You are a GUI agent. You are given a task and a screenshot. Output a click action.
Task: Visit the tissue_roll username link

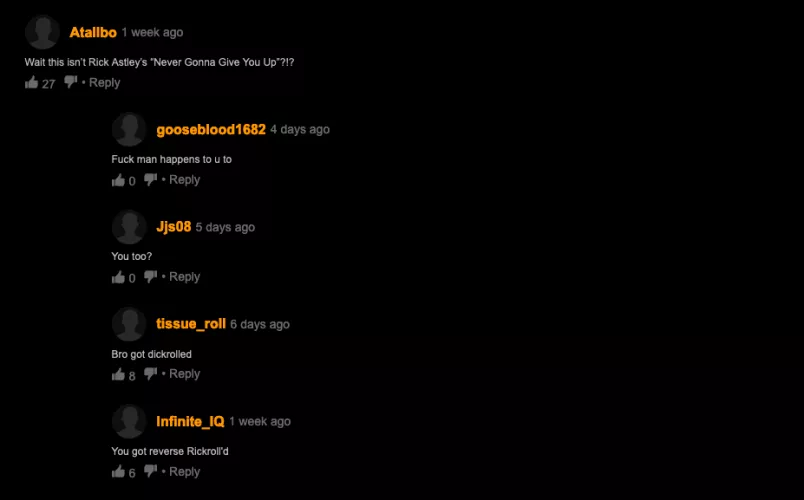coord(191,324)
